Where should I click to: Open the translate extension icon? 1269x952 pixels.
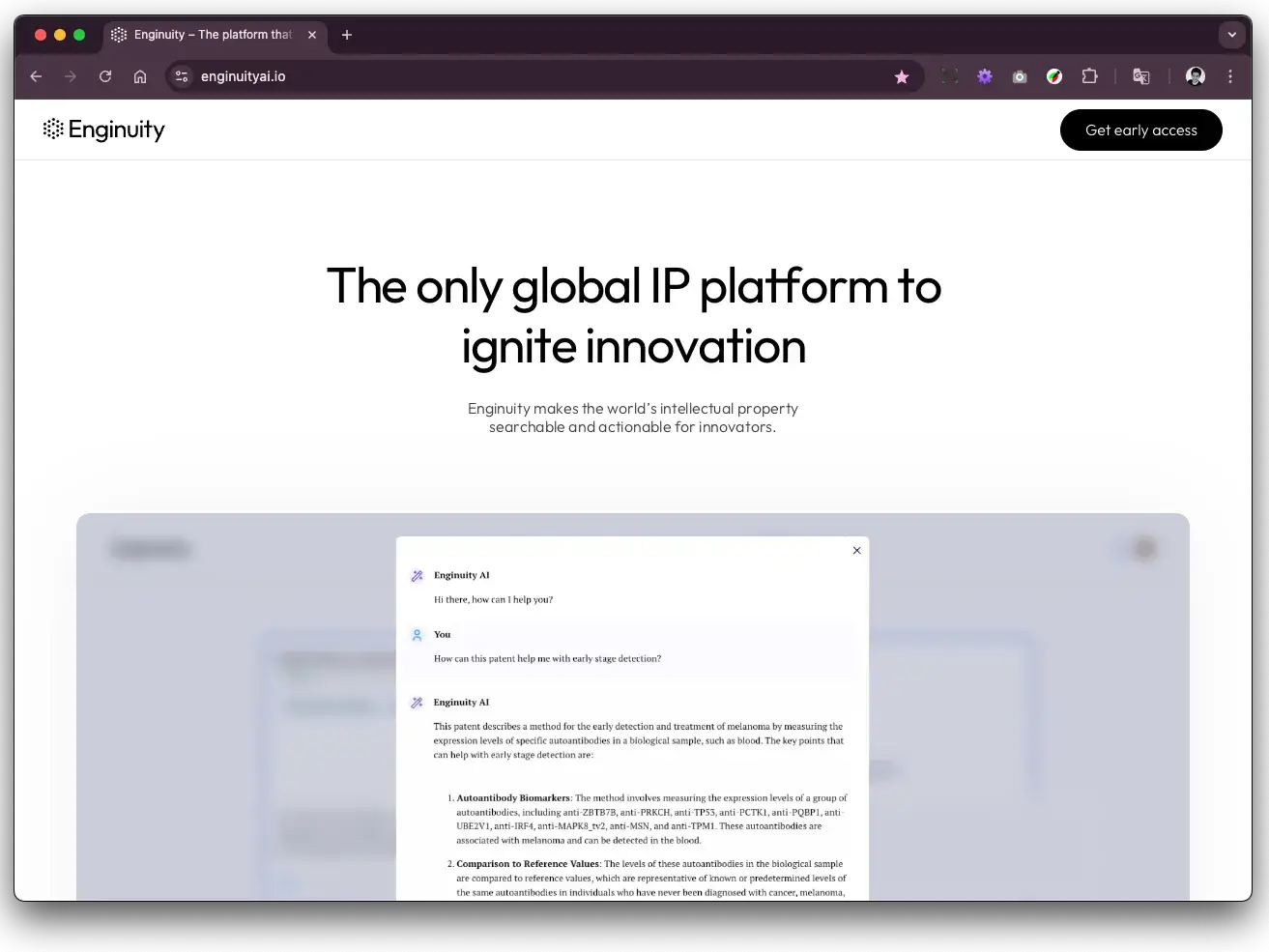[1141, 76]
